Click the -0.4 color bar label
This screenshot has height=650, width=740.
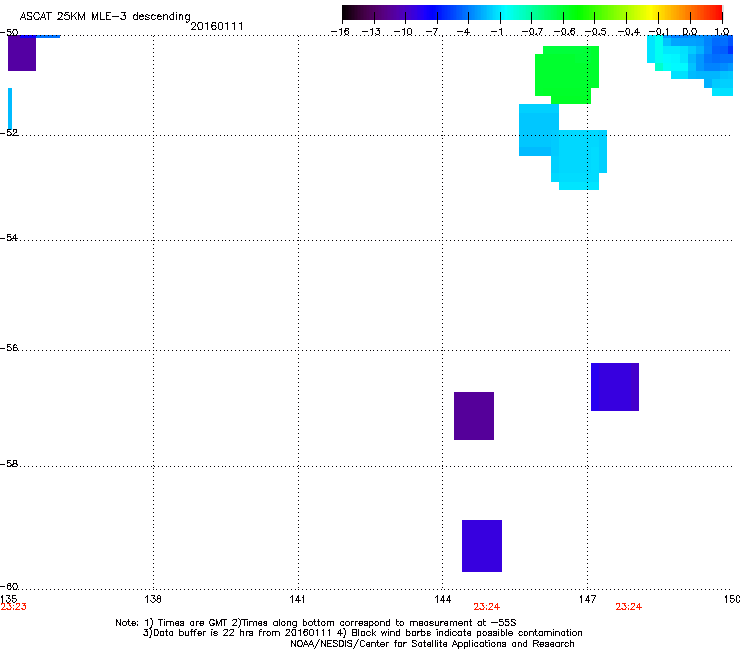(x=629, y=32)
